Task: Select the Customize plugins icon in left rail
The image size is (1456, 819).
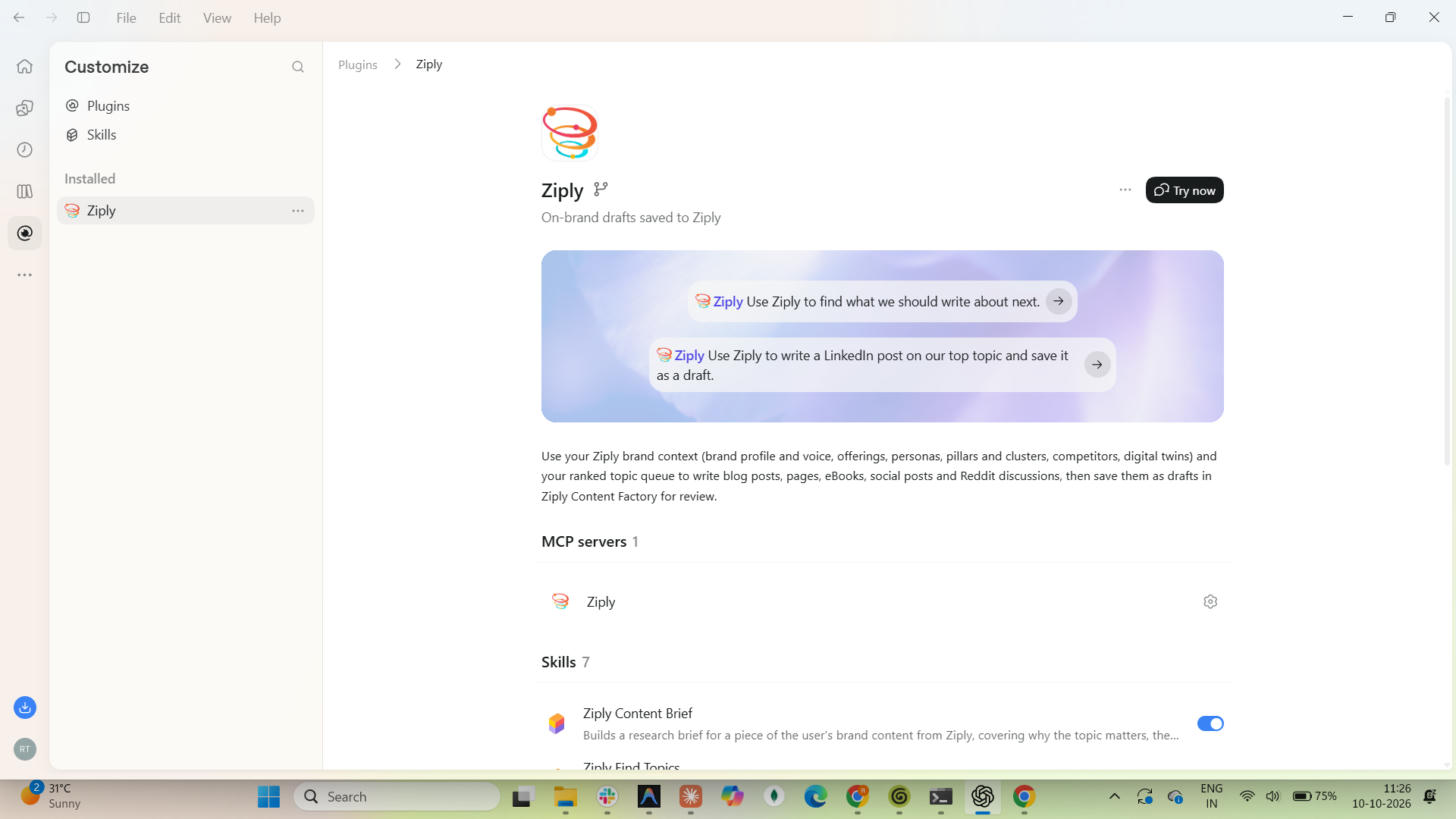Action: tap(25, 233)
